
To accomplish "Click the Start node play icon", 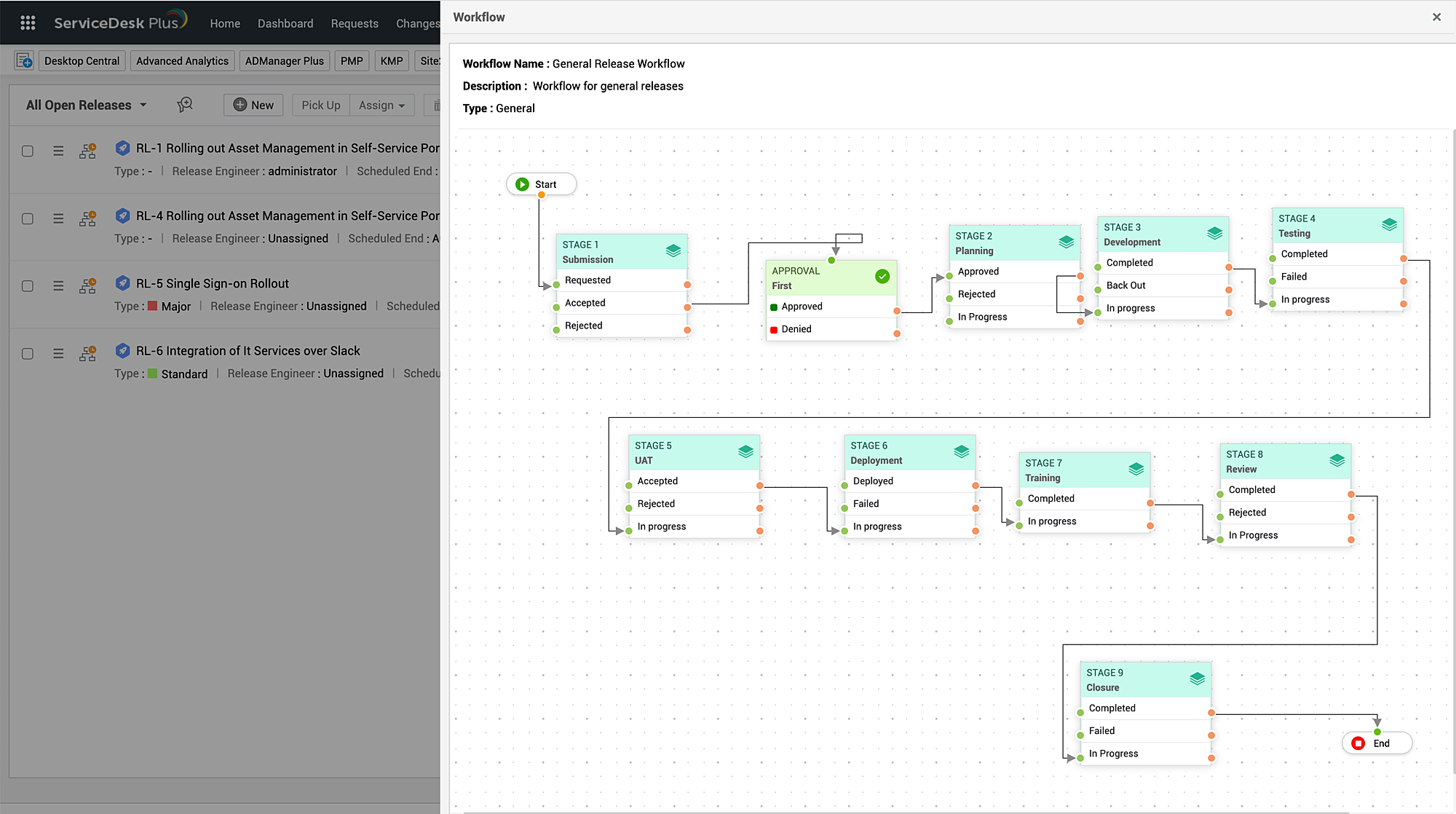I will (522, 183).
